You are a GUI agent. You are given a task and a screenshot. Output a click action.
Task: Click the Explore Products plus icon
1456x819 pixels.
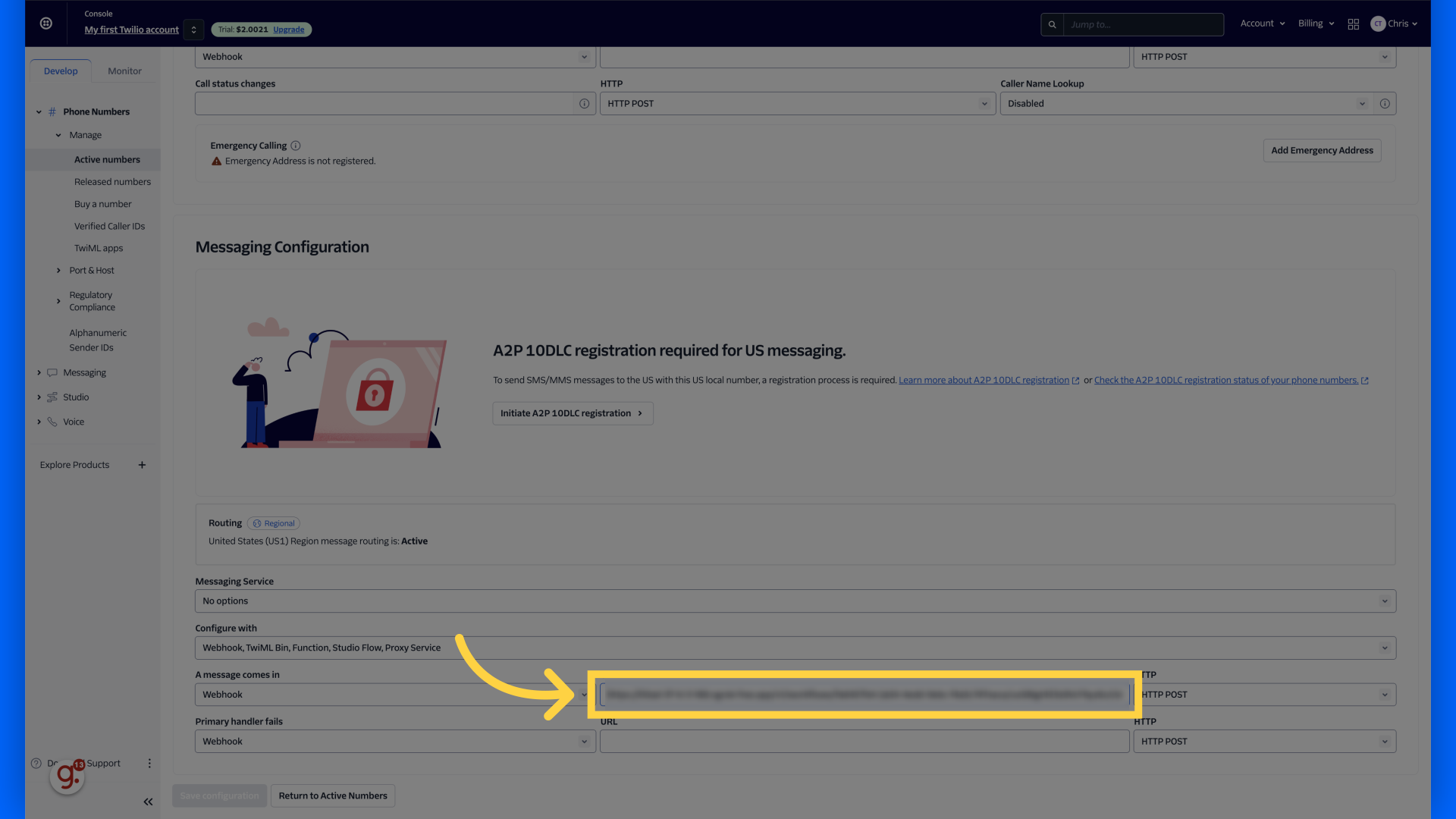click(142, 466)
